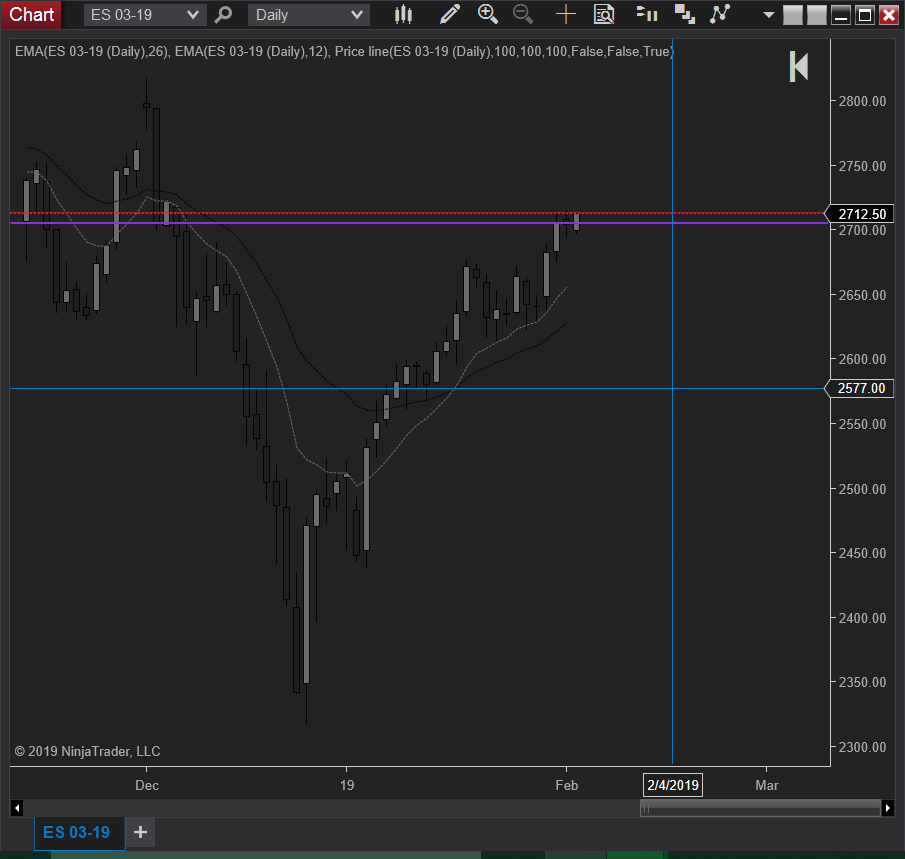Image resolution: width=905 pixels, height=859 pixels.
Task: Click the 2650.00 price axis label
Action: 862,296
